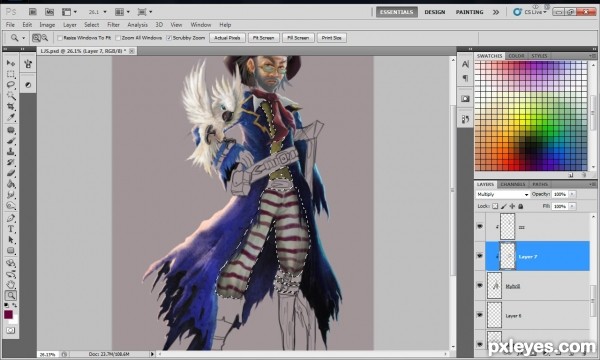Switch to Color panel tab
The width and height of the screenshot is (600, 360).
(x=516, y=56)
